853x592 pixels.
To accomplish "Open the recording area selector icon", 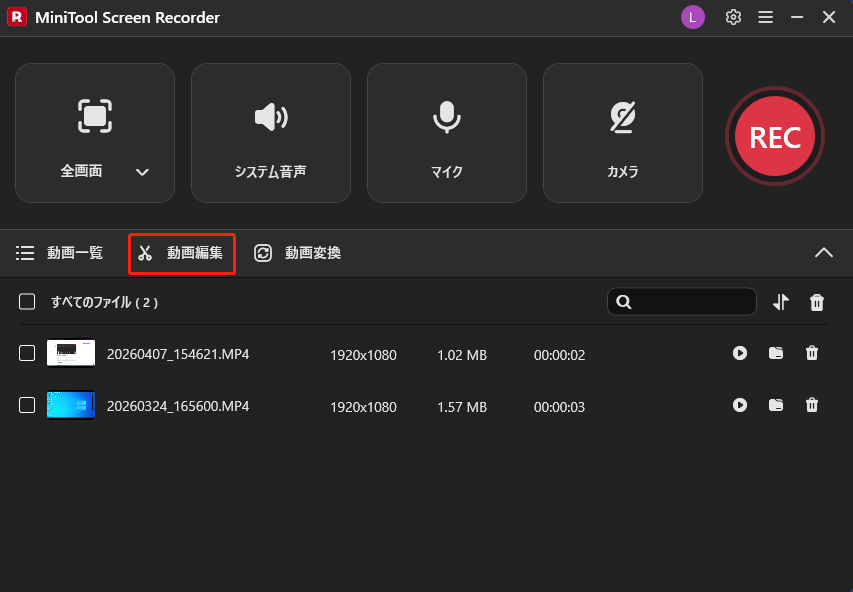I will point(95,117).
